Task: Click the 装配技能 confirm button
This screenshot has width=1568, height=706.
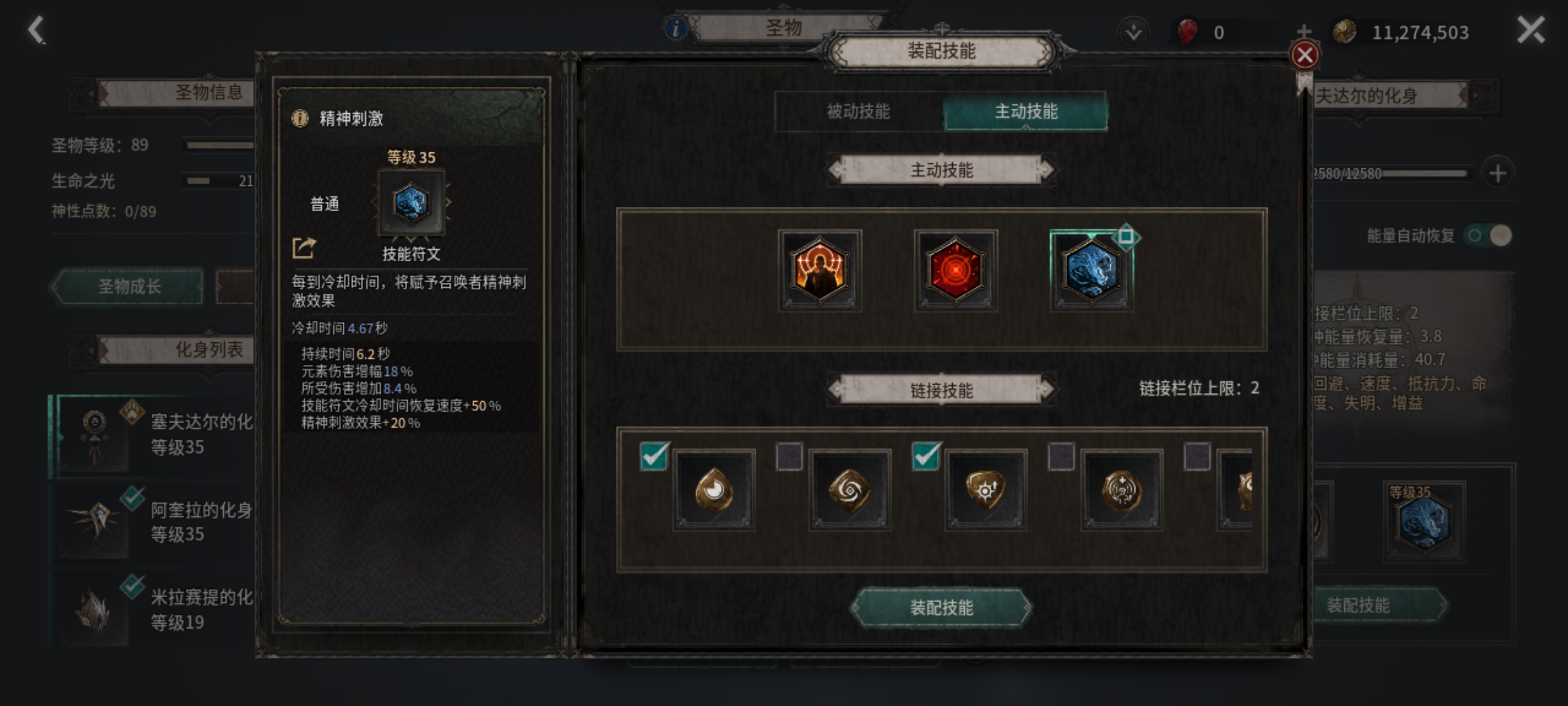Action: pyautogui.click(x=941, y=607)
